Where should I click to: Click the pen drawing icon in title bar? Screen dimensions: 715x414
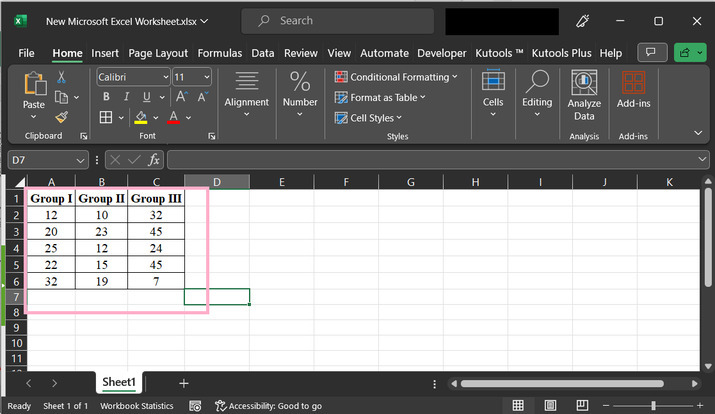tap(583, 21)
